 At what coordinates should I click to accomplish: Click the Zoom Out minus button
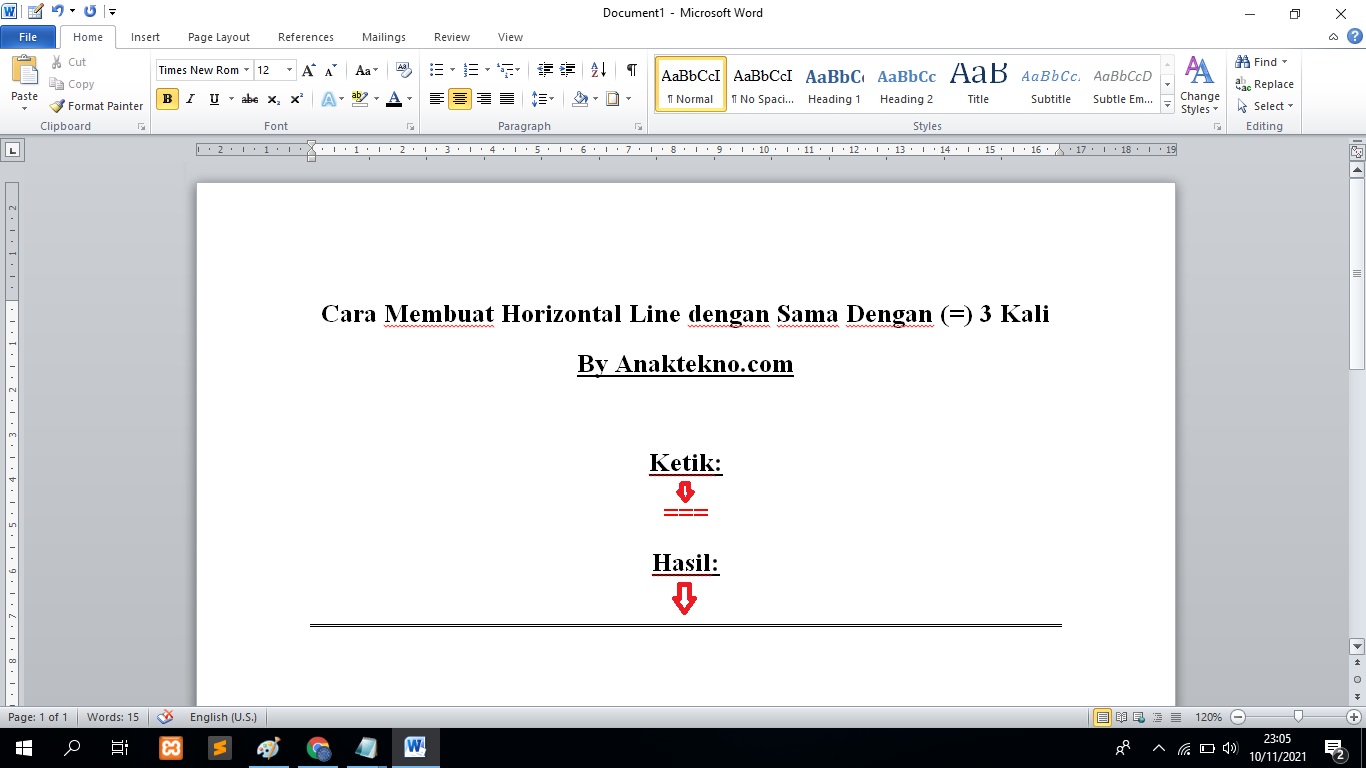pos(1238,717)
